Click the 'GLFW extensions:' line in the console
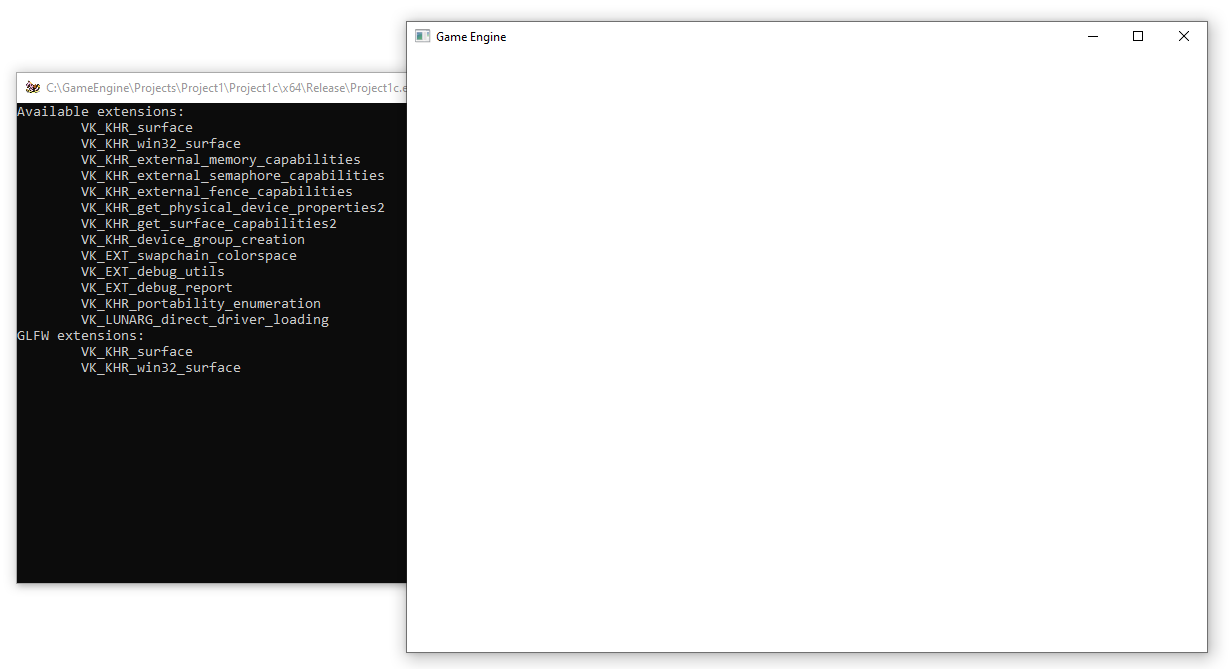The width and height of the screenshot is (1230, 669). tap(81, 336)
